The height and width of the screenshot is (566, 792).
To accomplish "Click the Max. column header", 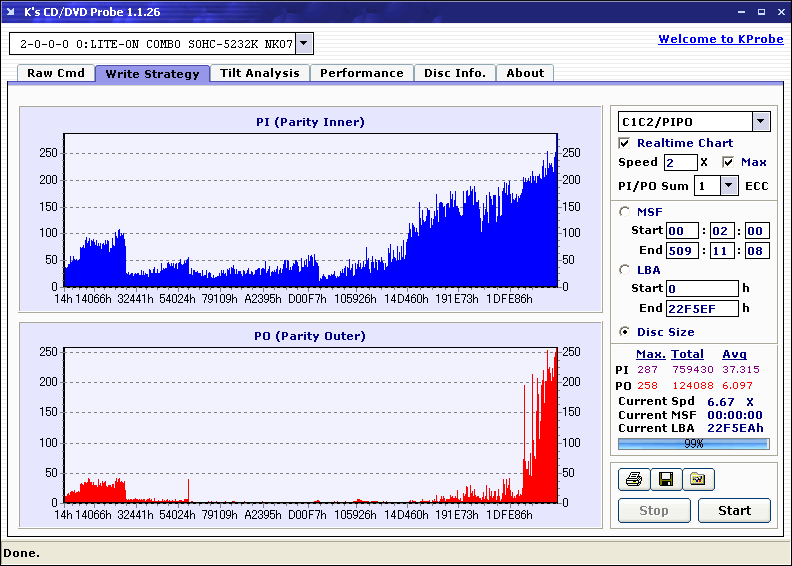I will click(x=651, y=354).
